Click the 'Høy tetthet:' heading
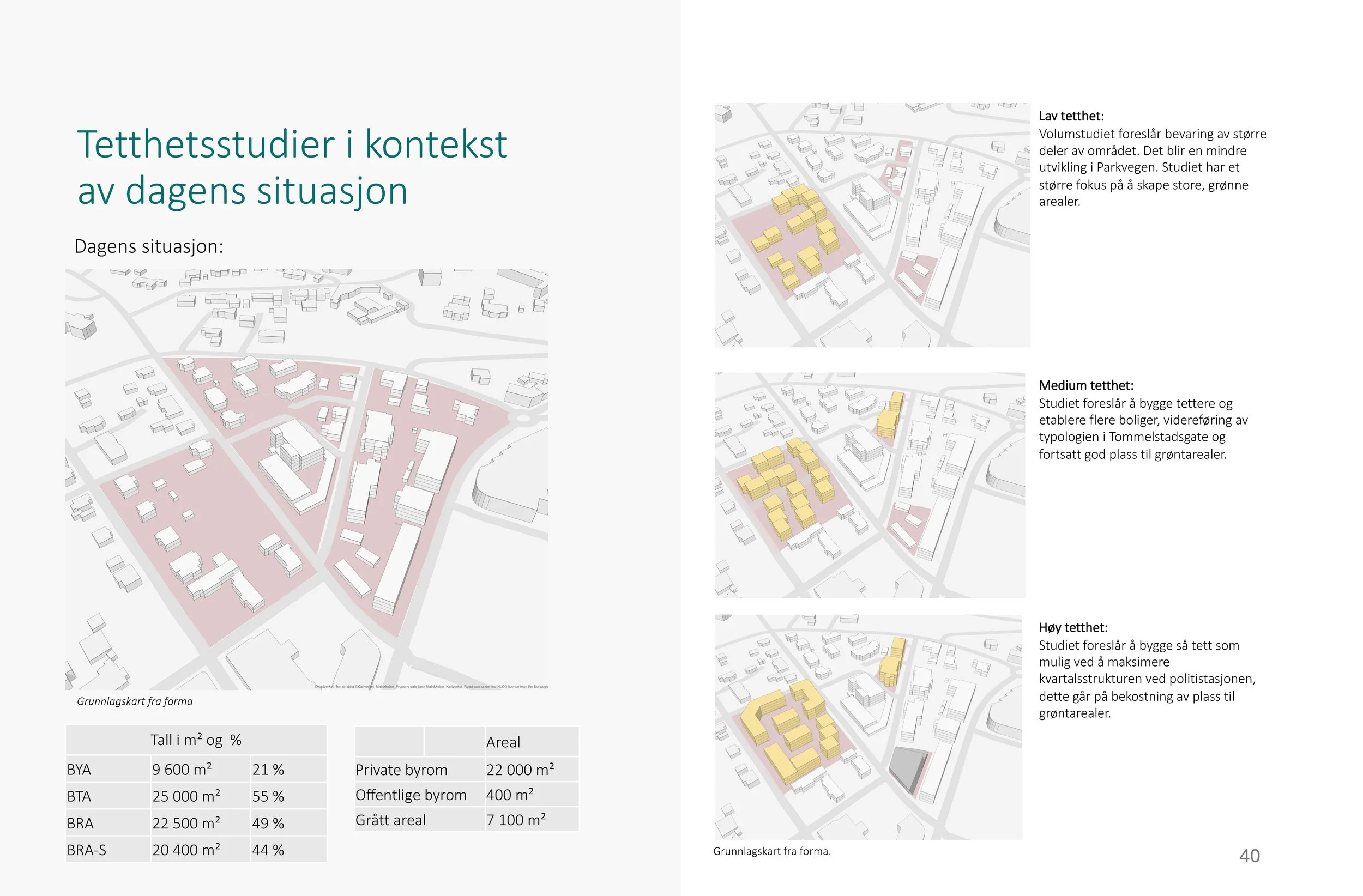This screenshot has height=896, width=1363. click(x=1073, y=627)
